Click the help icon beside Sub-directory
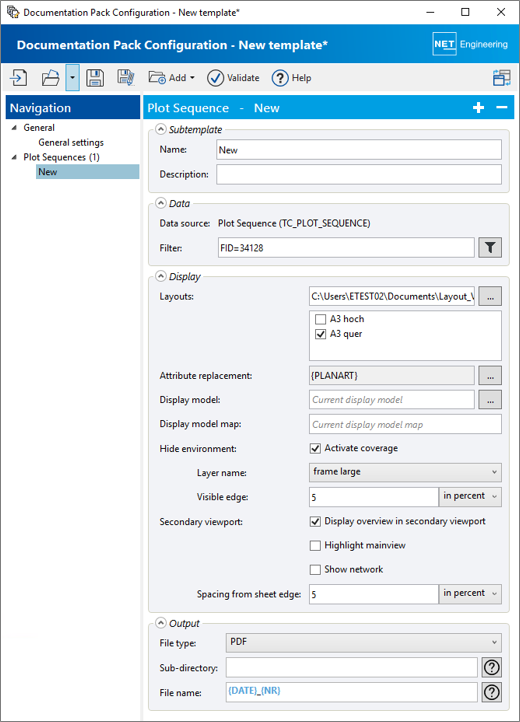 (491, 667)
